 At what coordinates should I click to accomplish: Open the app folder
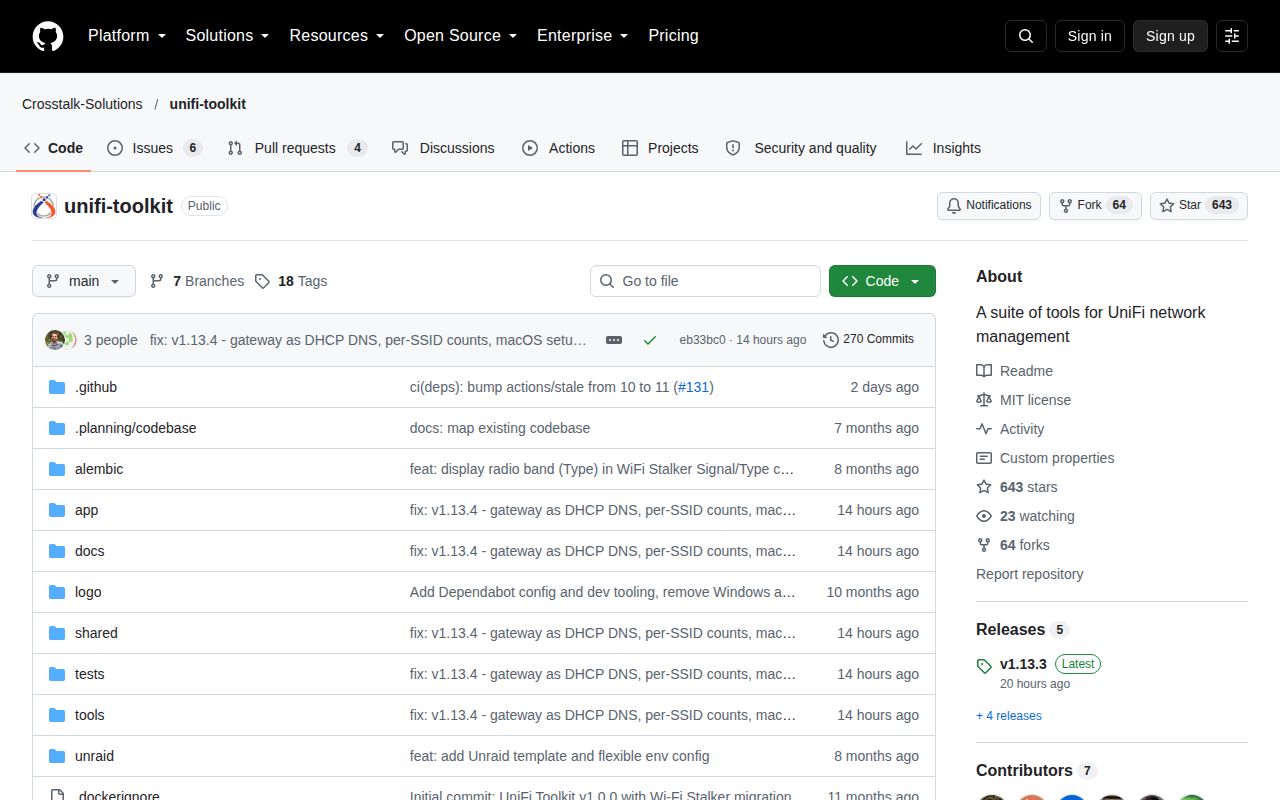pyautogui.click(x=87, y=510)
